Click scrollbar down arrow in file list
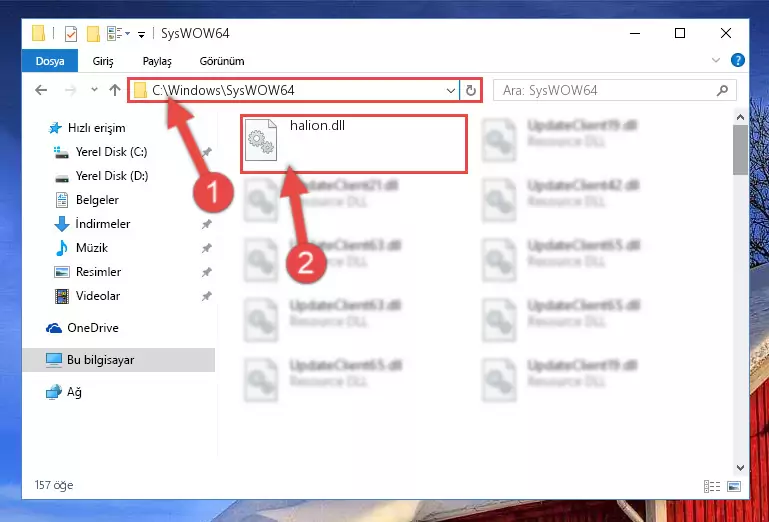The width and height of the screenshot is (769, 522). (741, 468)
